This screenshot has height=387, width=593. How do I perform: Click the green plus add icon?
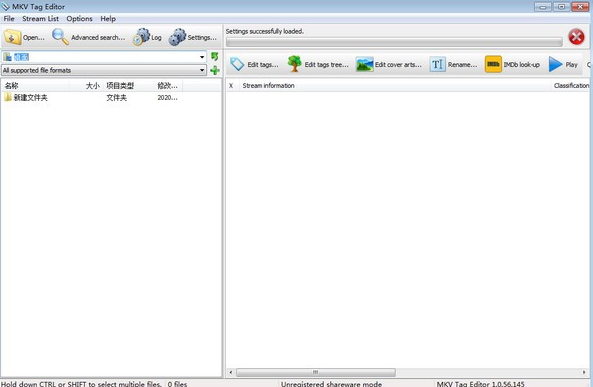pos(215,70)
